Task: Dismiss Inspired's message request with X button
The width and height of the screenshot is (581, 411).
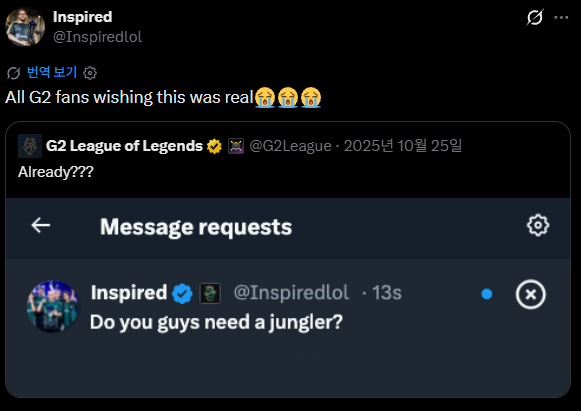Action: tap(531, 294)
